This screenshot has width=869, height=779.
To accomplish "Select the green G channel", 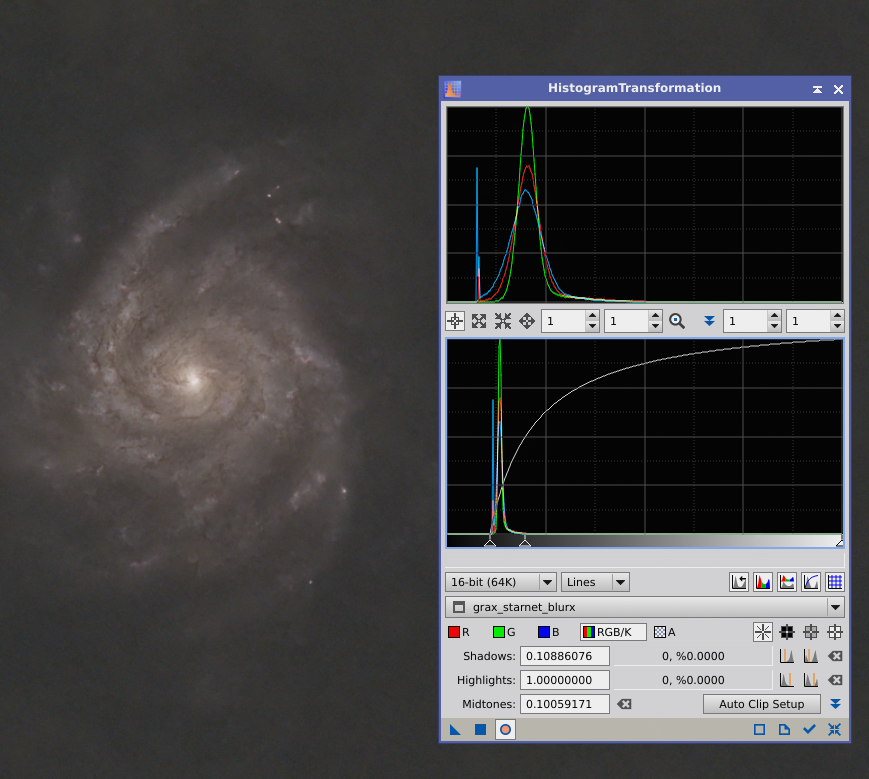I will click(x=504, y=632).
